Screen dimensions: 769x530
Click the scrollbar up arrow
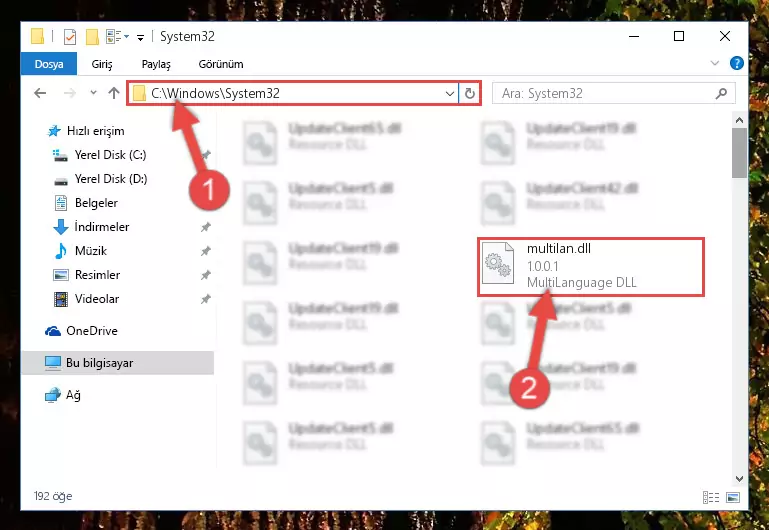(740, 120)
